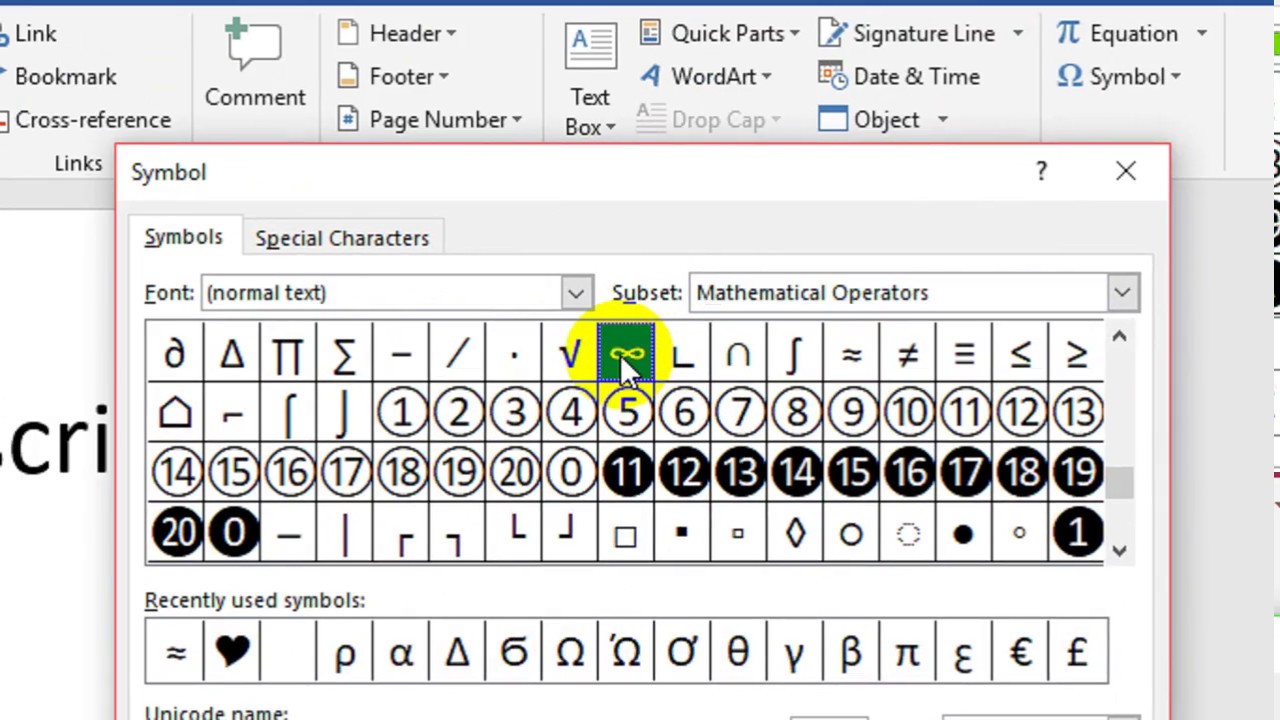The width and height of the screenshot is (1280, 720).
Task: Select the almost equal ≈ symbol in grid
Action: 852,354
